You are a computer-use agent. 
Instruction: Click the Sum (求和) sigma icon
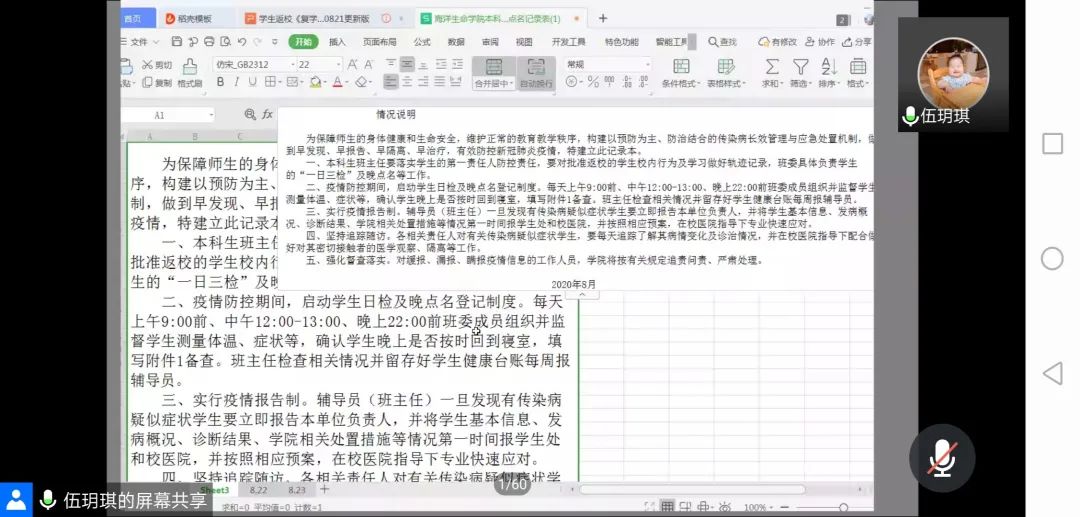(x=771, y=67)
